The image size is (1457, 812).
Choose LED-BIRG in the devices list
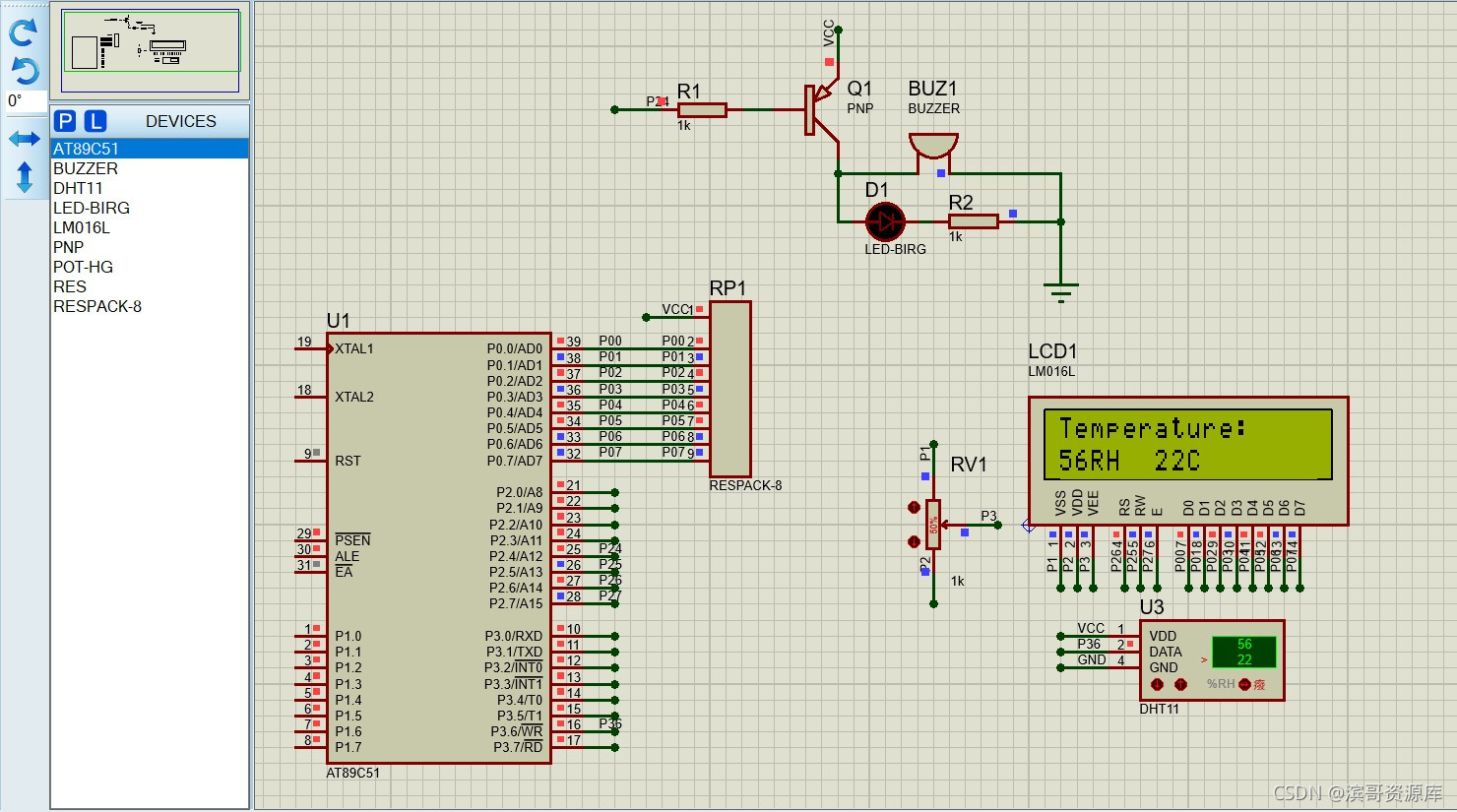150,208
